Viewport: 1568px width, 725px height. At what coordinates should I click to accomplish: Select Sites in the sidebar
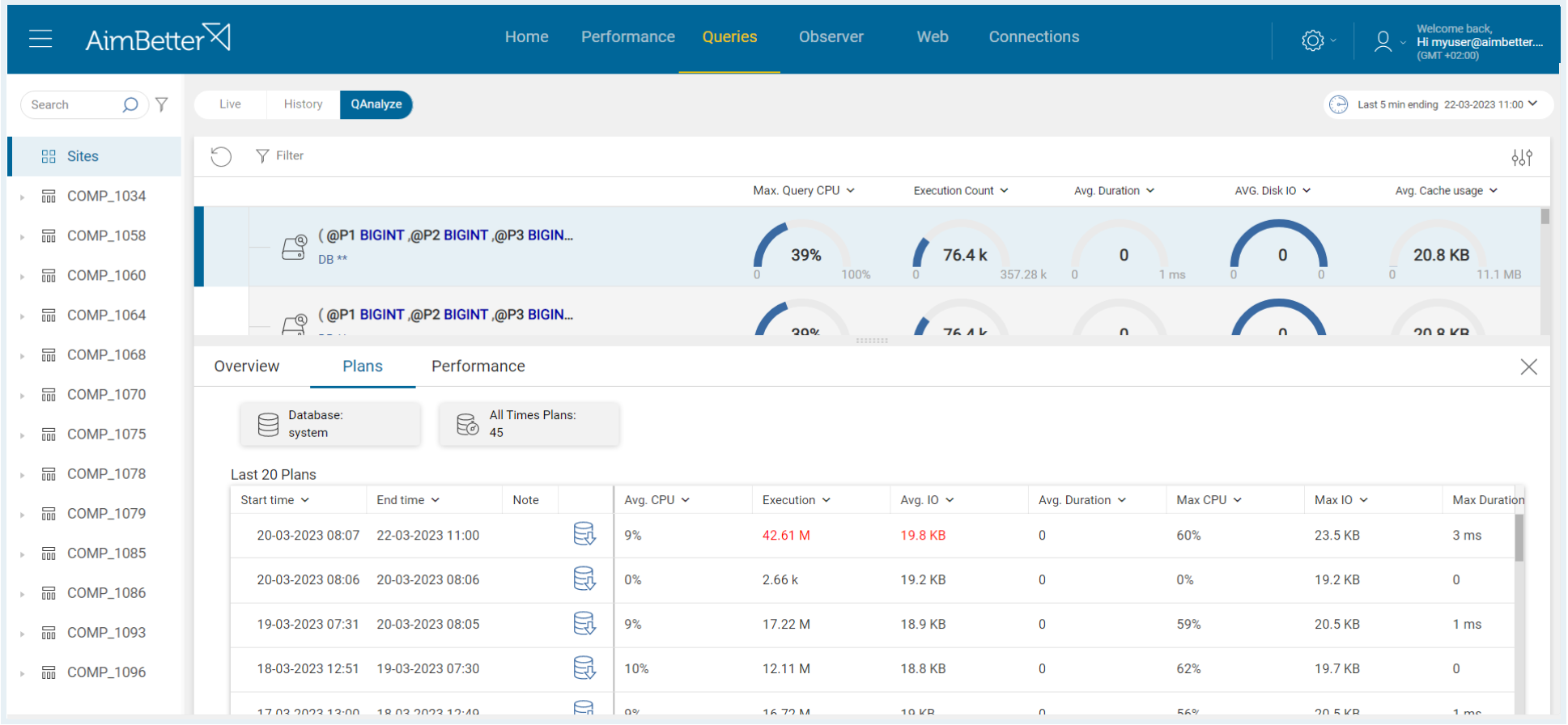[95, 156]
